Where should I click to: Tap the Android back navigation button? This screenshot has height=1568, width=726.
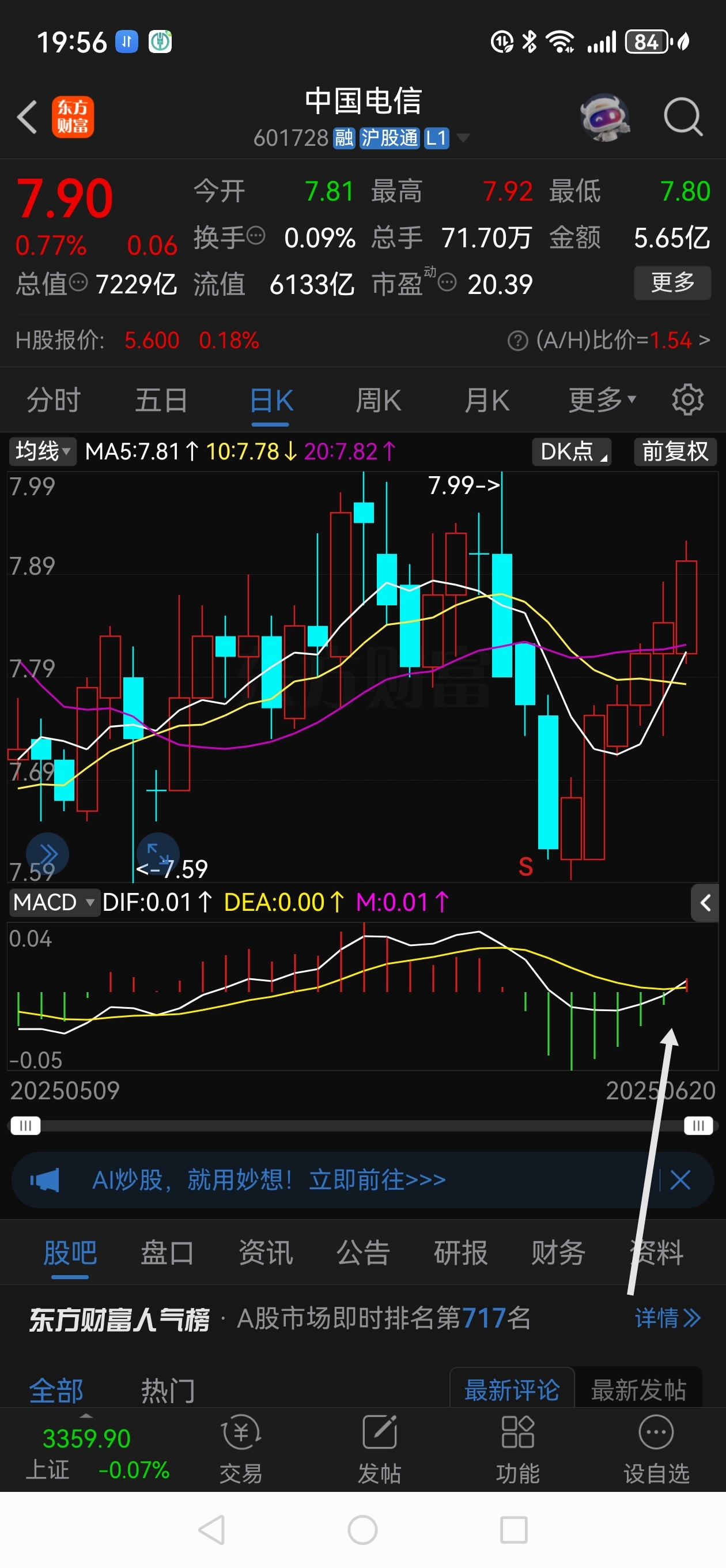pyautogui.click(x=213, y=1529)
